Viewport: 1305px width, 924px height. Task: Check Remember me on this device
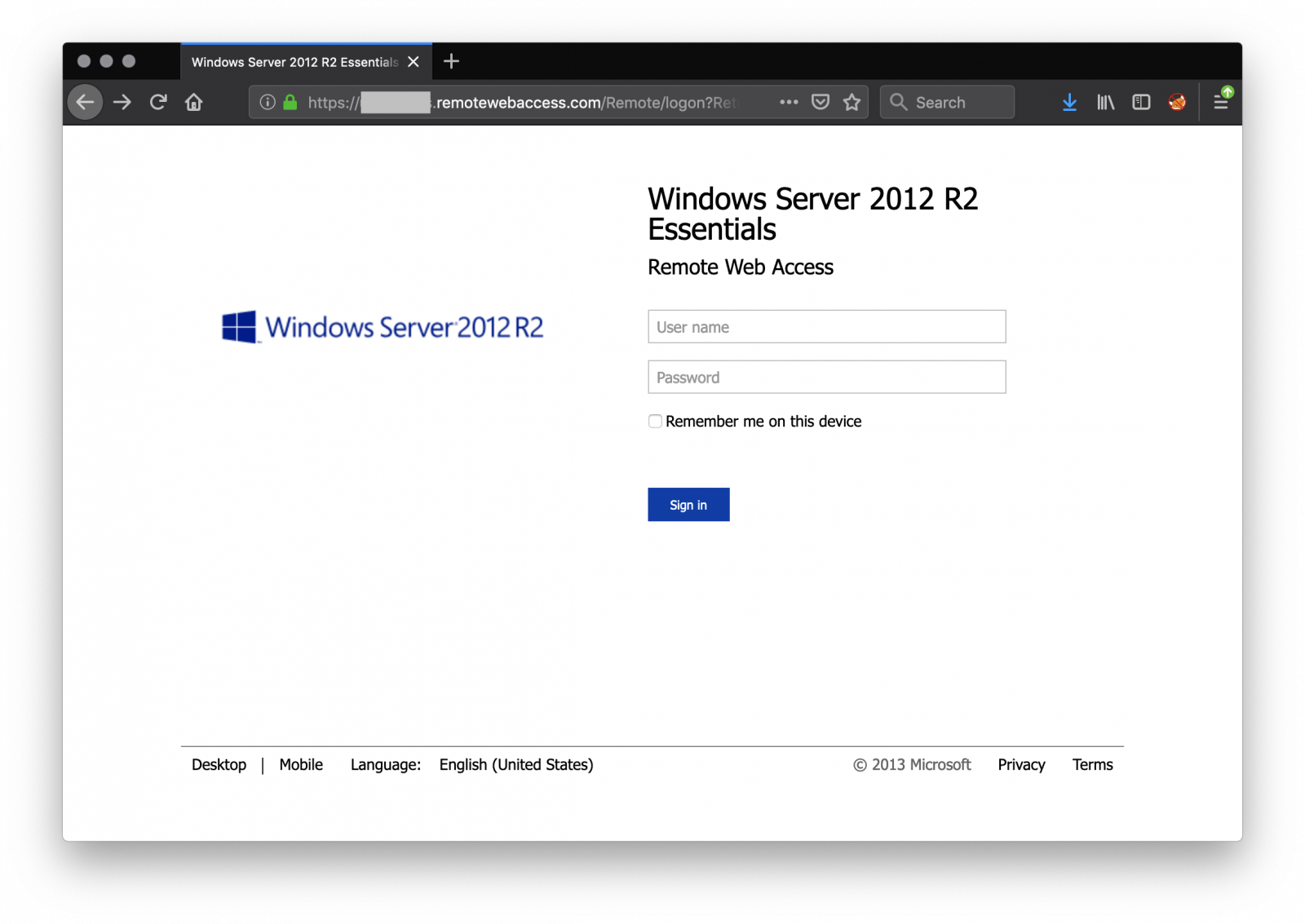tap(655, 422)
